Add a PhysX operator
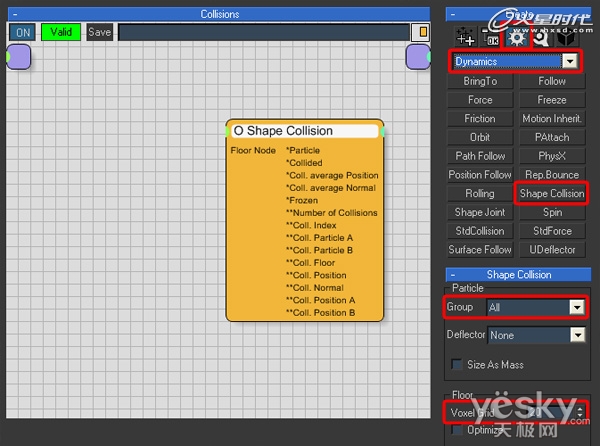This screenshot has width=600, height=446. coord(552,156)
